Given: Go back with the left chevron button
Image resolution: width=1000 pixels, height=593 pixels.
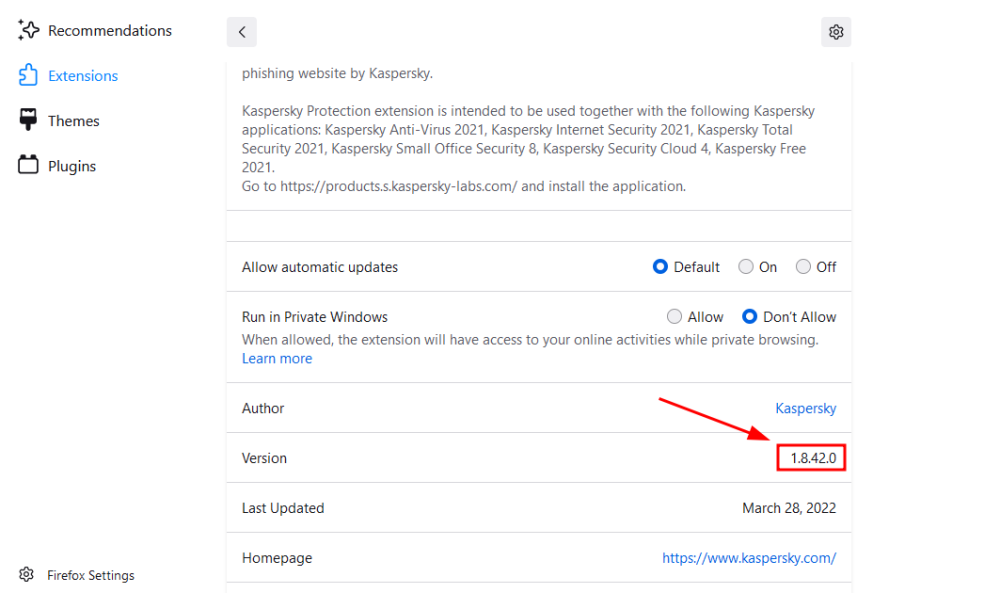Looking at the screenshot, I should [242, 32].
